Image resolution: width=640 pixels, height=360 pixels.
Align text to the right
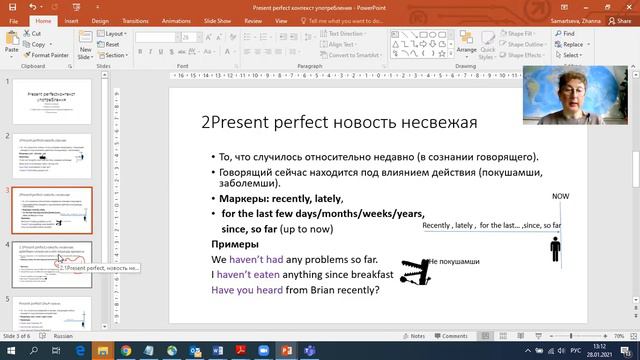click(268, 52)
